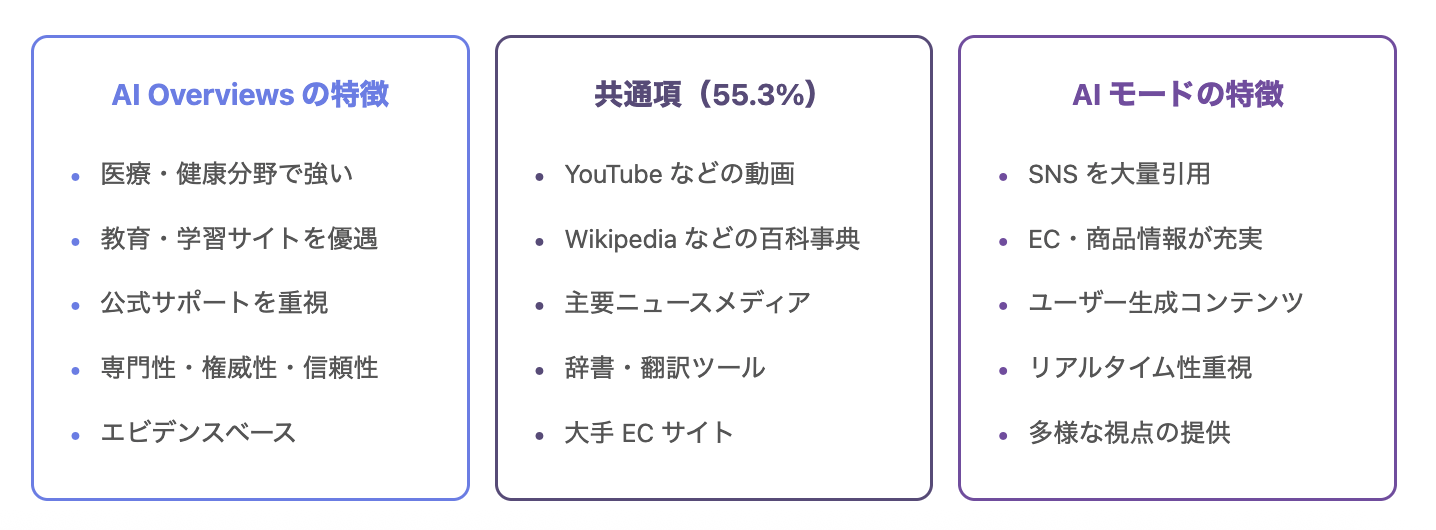Image resolution: width=1436 pixels, height=530 pixels.
Task: Click the "公式サポートを重視" bullet text
Action: point(214,303)
